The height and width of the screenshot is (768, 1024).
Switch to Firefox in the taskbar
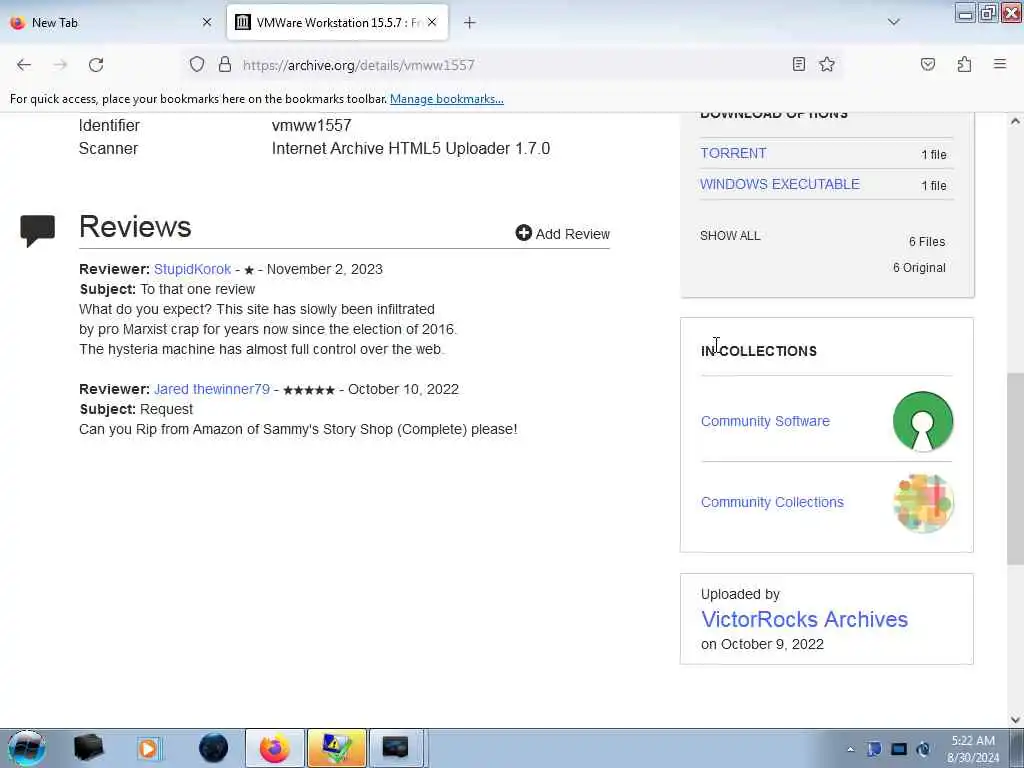[x=274, y=748]
